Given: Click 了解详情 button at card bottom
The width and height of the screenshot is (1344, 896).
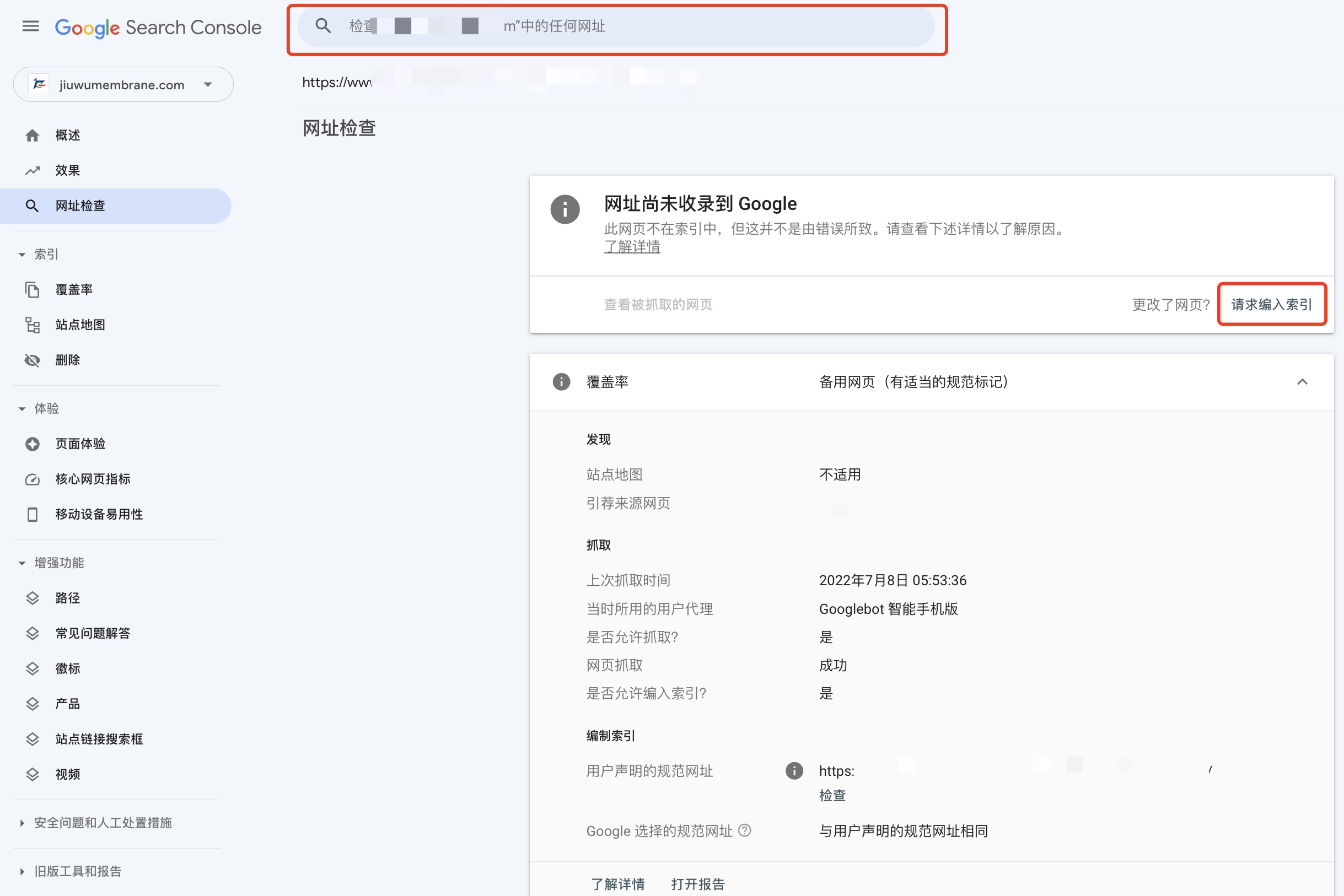Looking at the screenshot, I should [x=617, y=884].
